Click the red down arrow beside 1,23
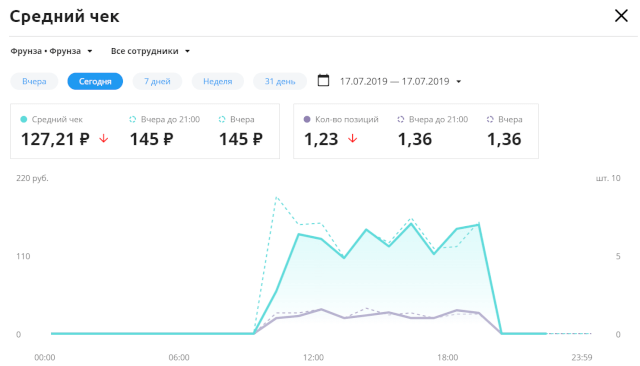This screenshot has height=366, width=640. coord(353,139)
